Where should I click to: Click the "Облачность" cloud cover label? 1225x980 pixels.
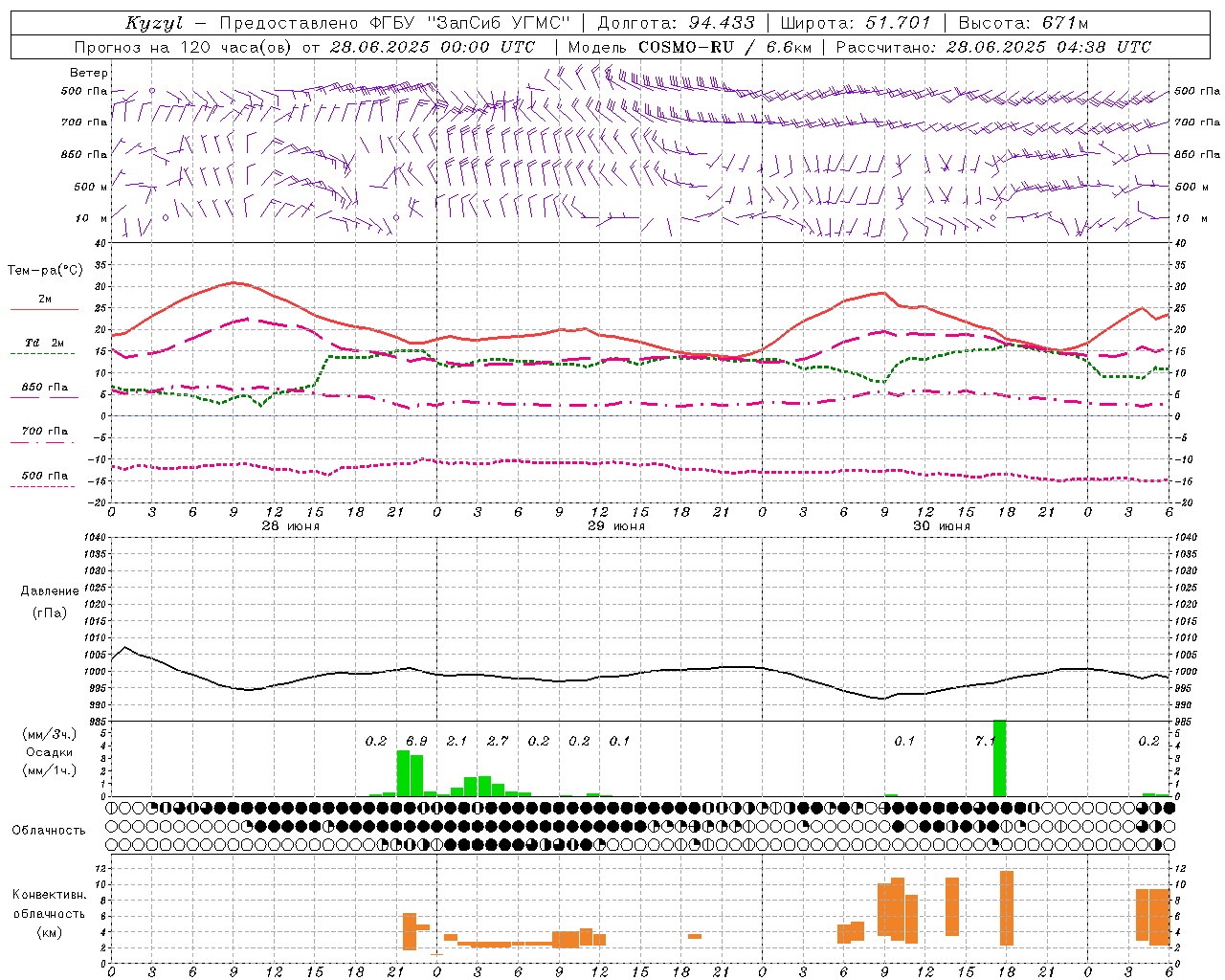[x=49, y=831]
